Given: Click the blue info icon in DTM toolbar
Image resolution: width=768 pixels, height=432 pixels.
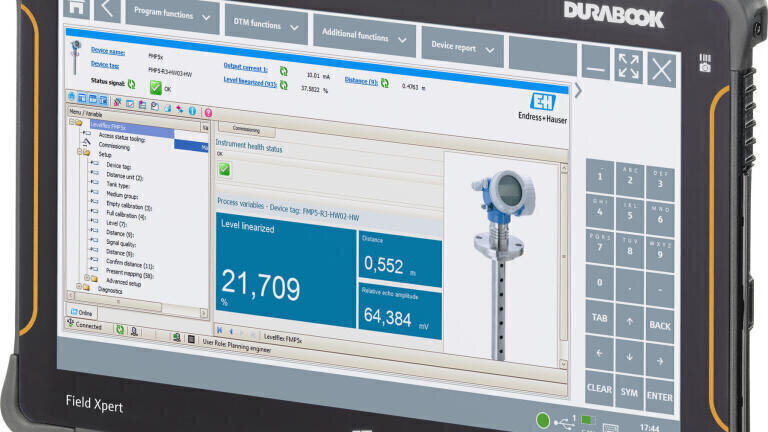Looking at the screenshot, I should (192, 111).
